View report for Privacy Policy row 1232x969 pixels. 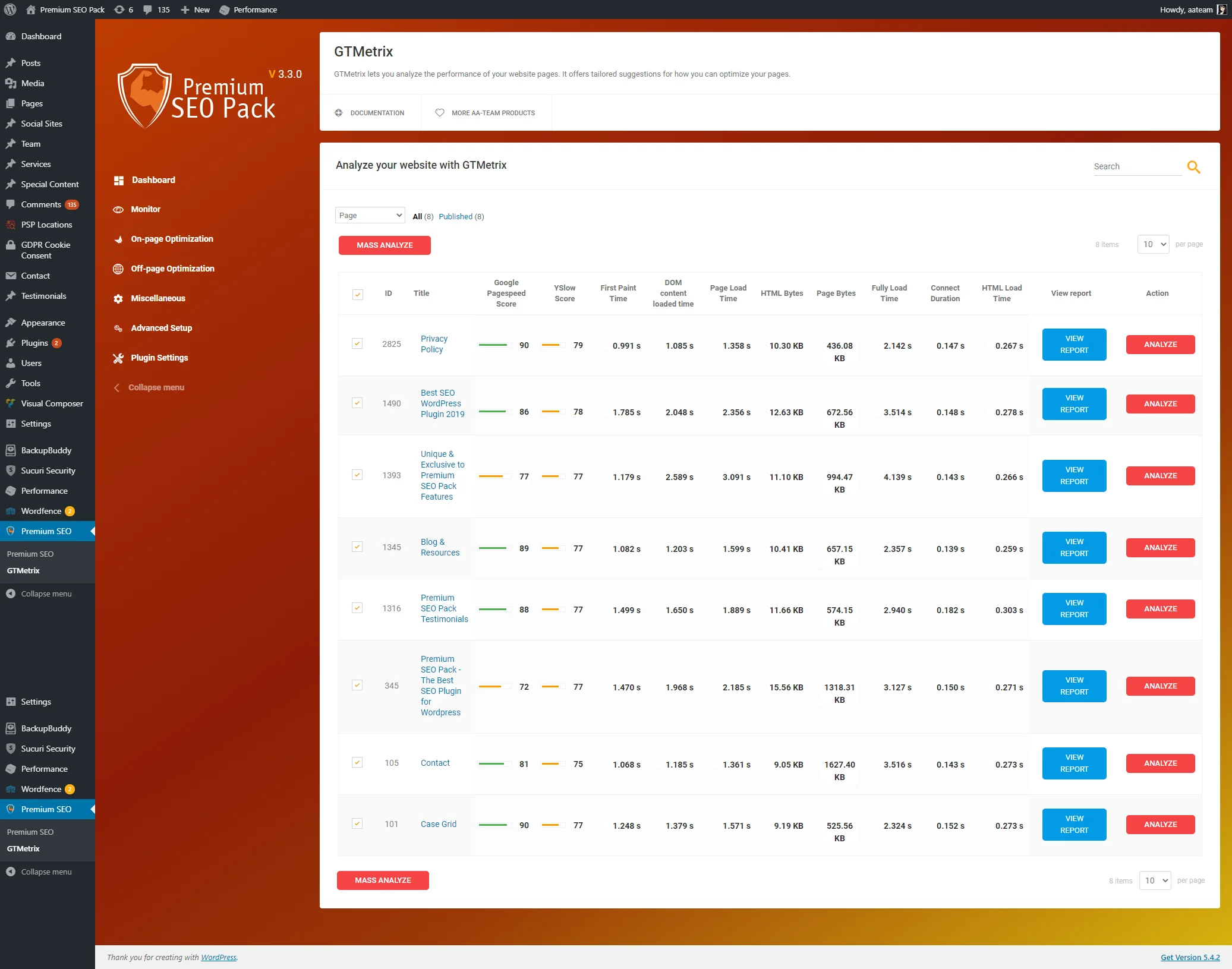[x=1074, y=345]
